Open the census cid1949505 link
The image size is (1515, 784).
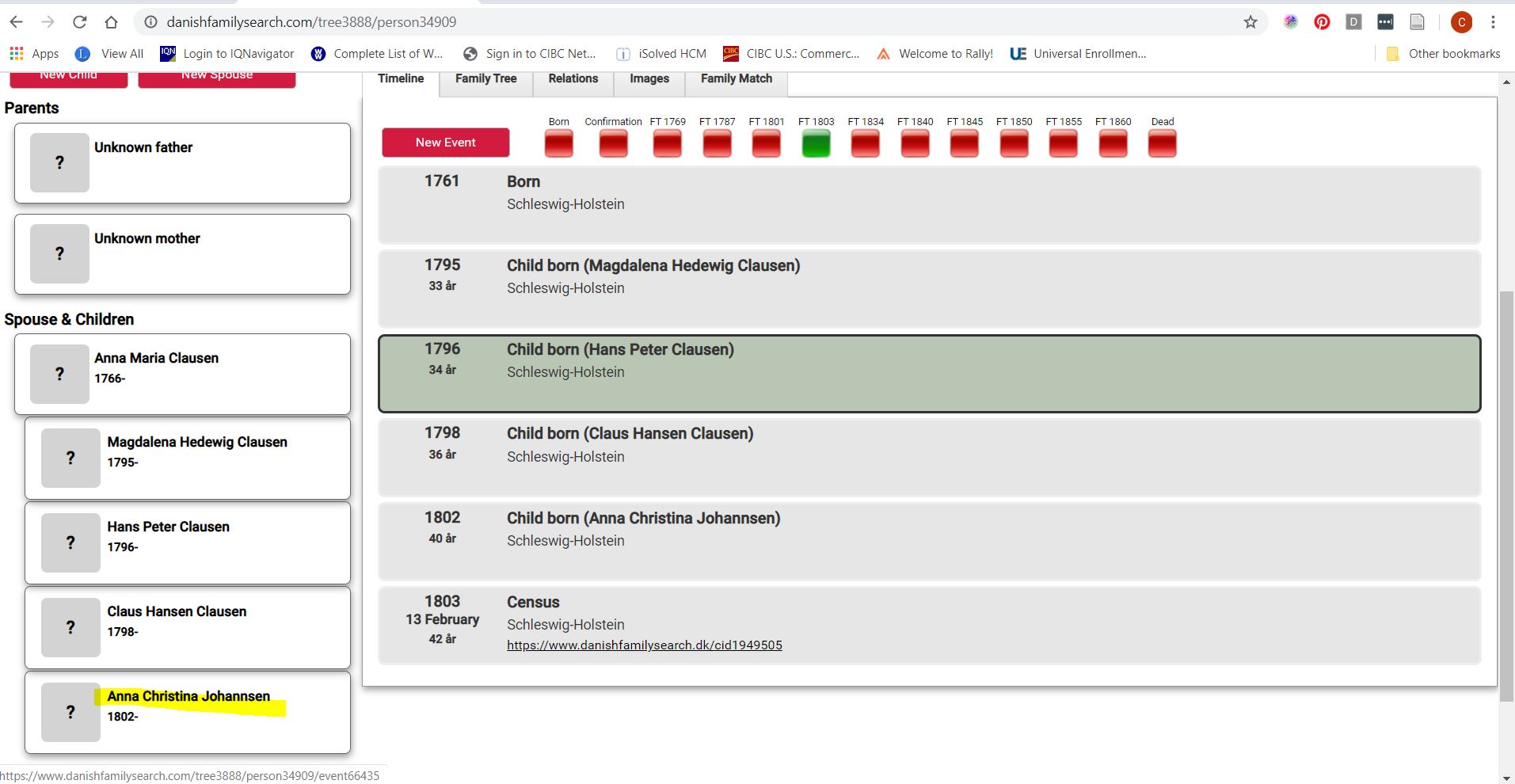click(x=644, y=645)
